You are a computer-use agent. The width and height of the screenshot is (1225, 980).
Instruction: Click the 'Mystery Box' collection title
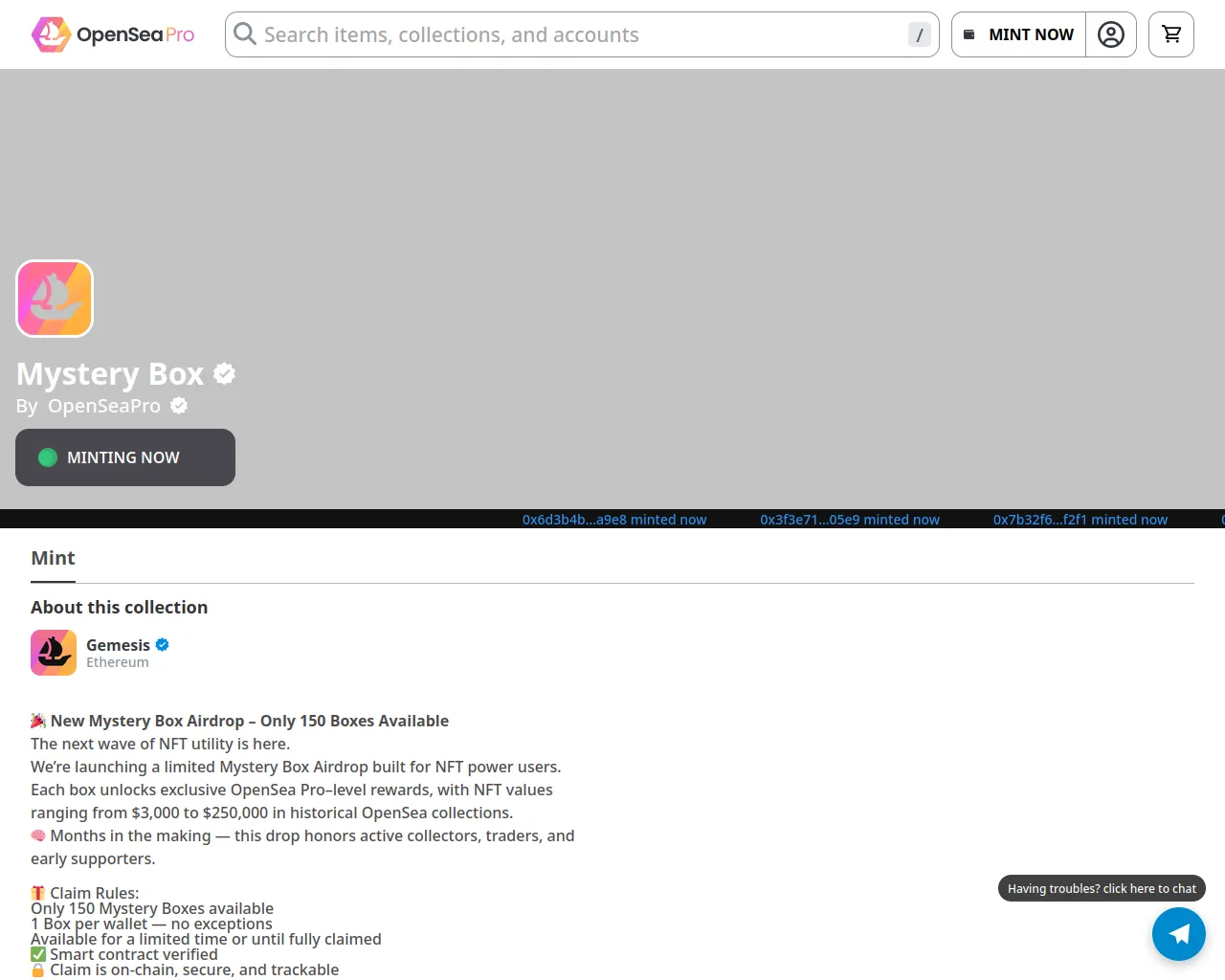(110, 373)
